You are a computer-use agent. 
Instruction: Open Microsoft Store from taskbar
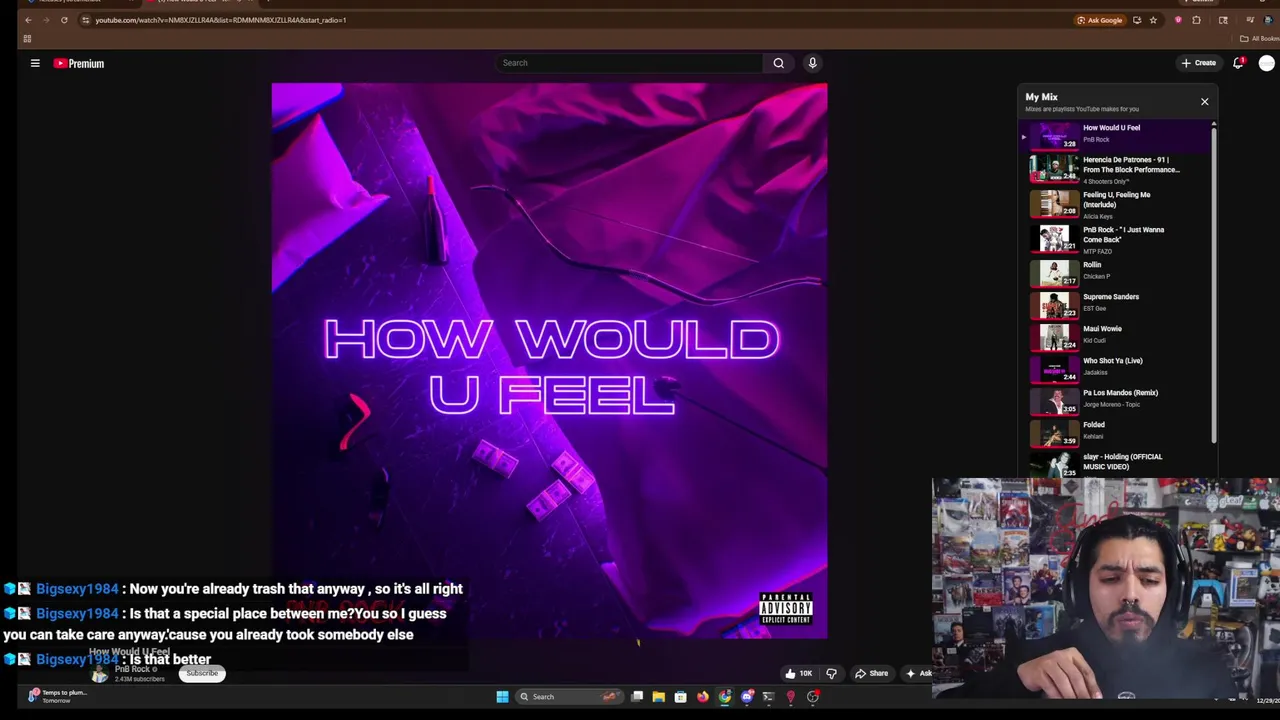(680, 697)
